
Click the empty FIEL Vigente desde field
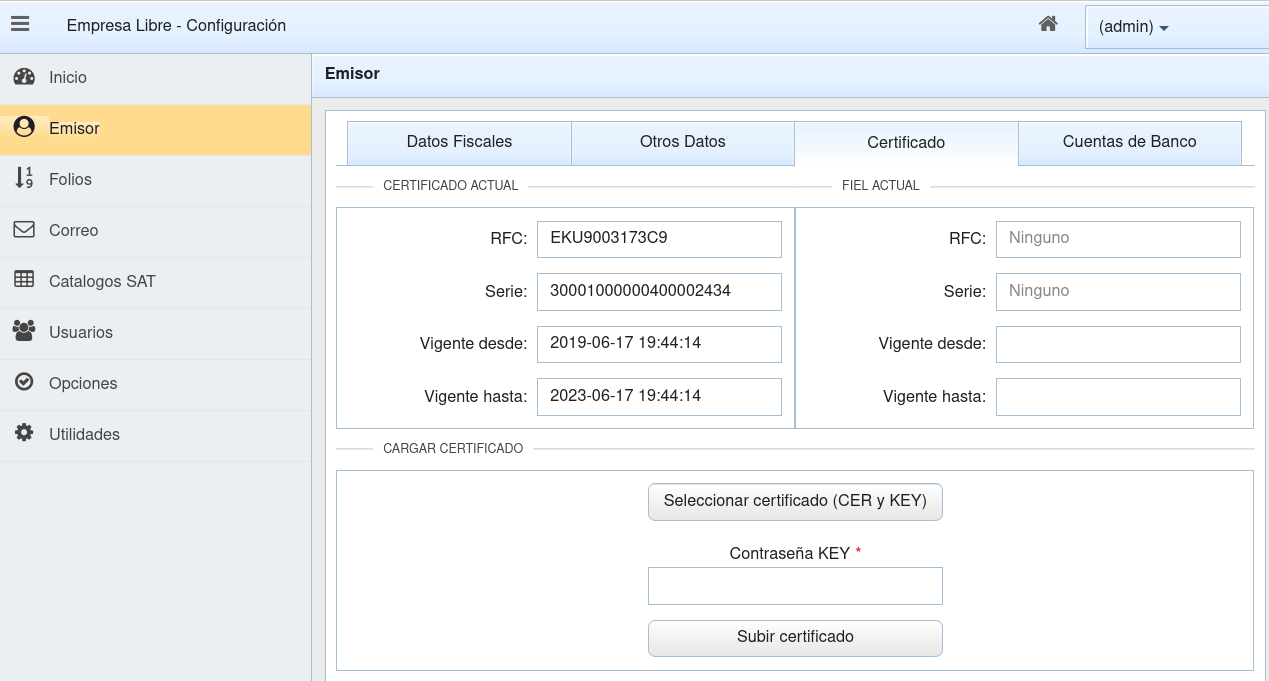click(x=1118, y=344)
